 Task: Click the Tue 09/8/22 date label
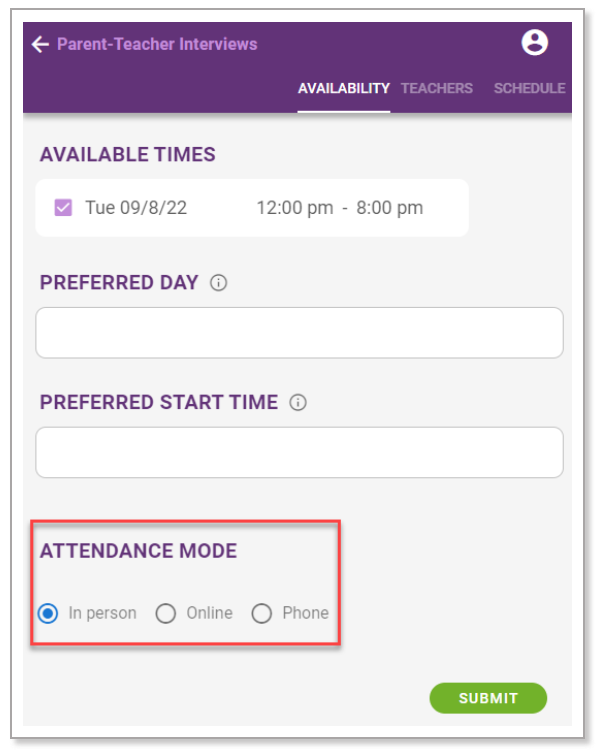tap(136, 208)
